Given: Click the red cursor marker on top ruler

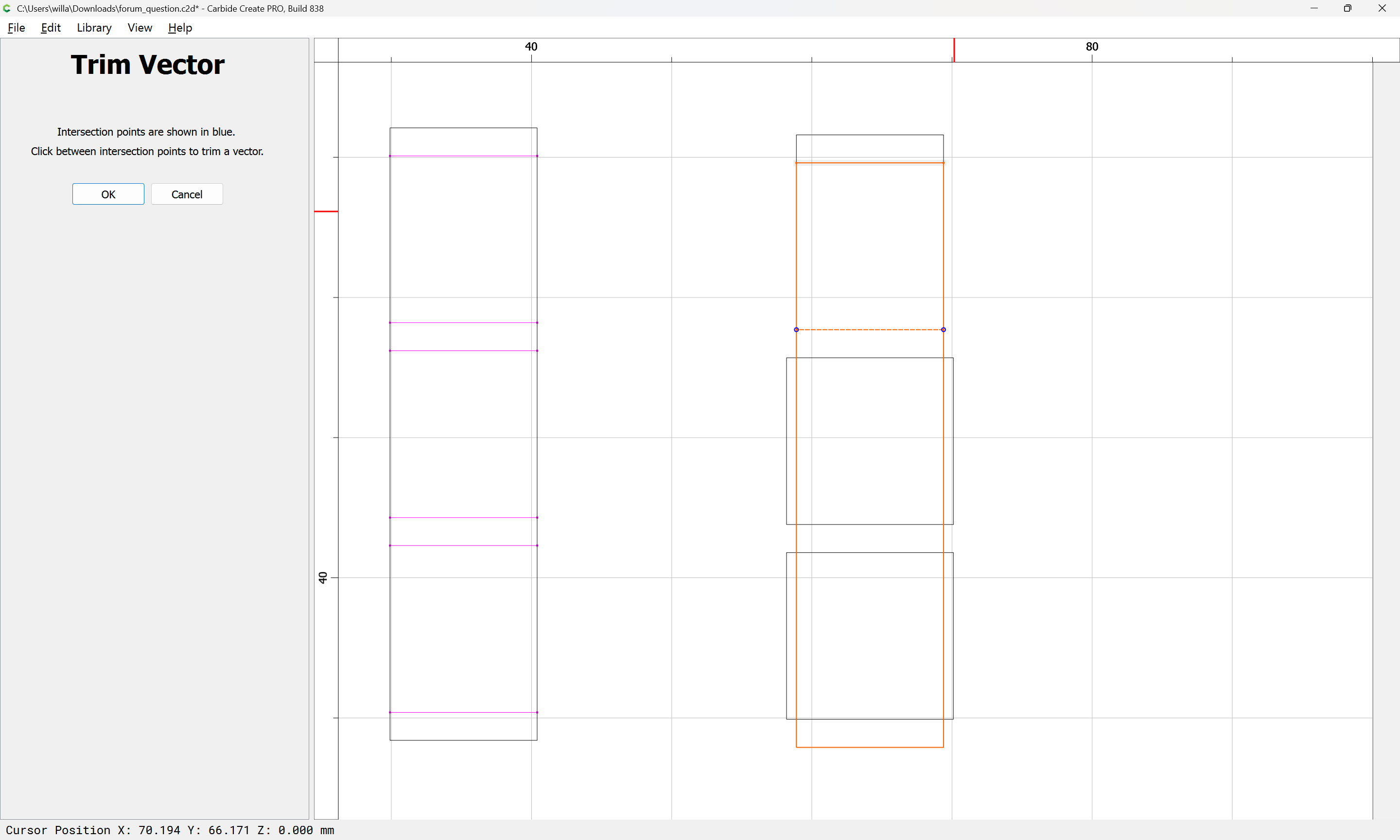Looking at the screenshot, I should pyautogui.click(x=954, y=50).
